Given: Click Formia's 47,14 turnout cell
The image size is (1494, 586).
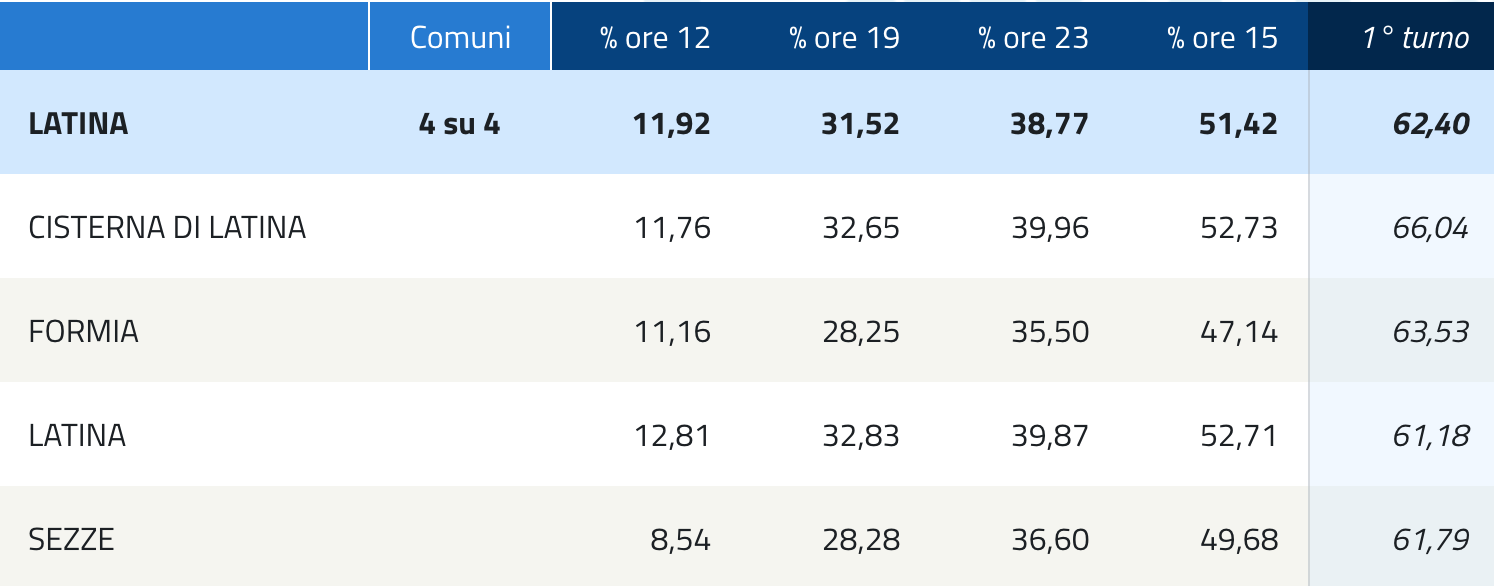Looking at the screenshot, I should [x=1238, y=332].
